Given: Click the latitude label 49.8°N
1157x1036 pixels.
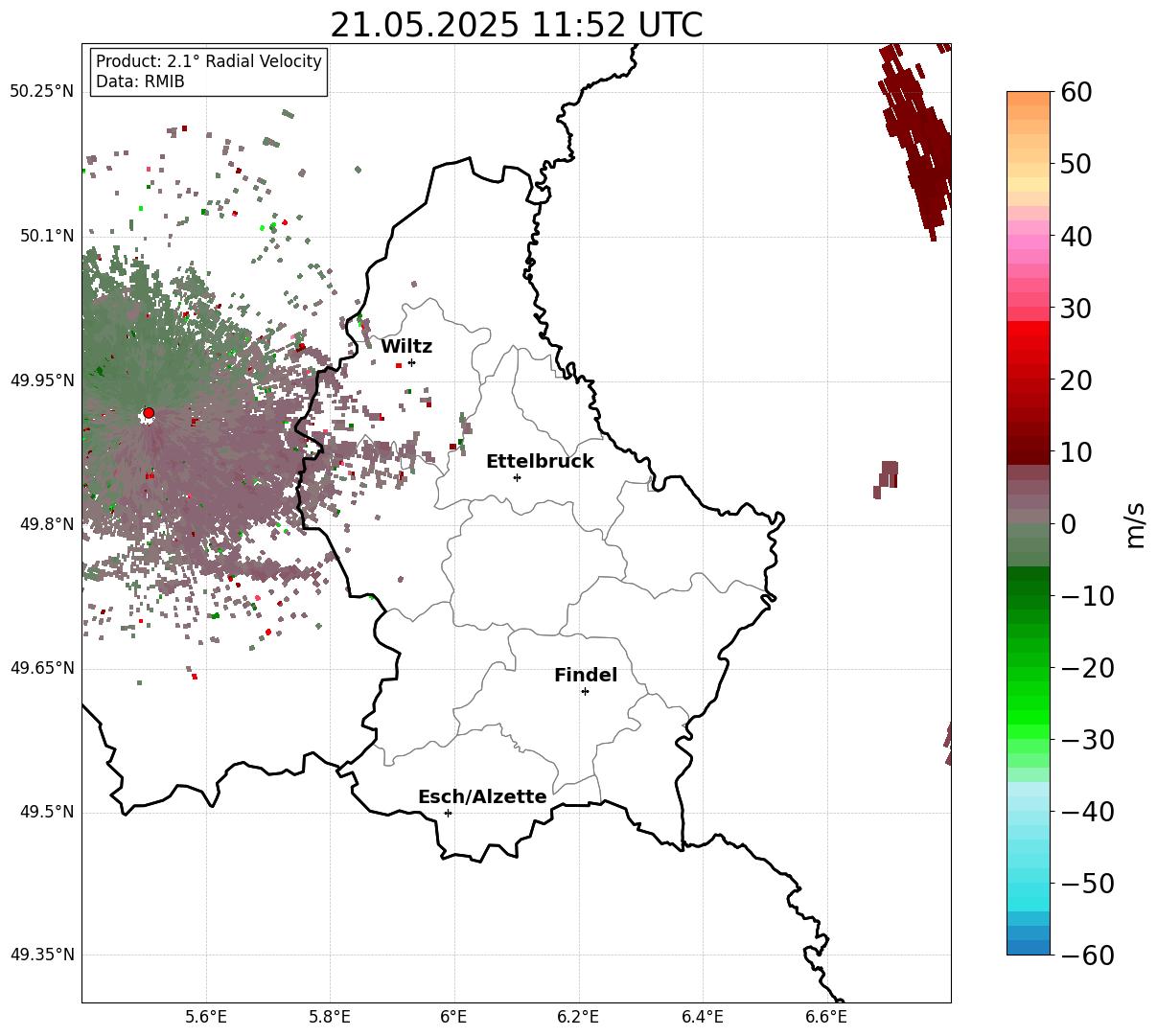Looking at the screenshot, I should click(46, 524).
